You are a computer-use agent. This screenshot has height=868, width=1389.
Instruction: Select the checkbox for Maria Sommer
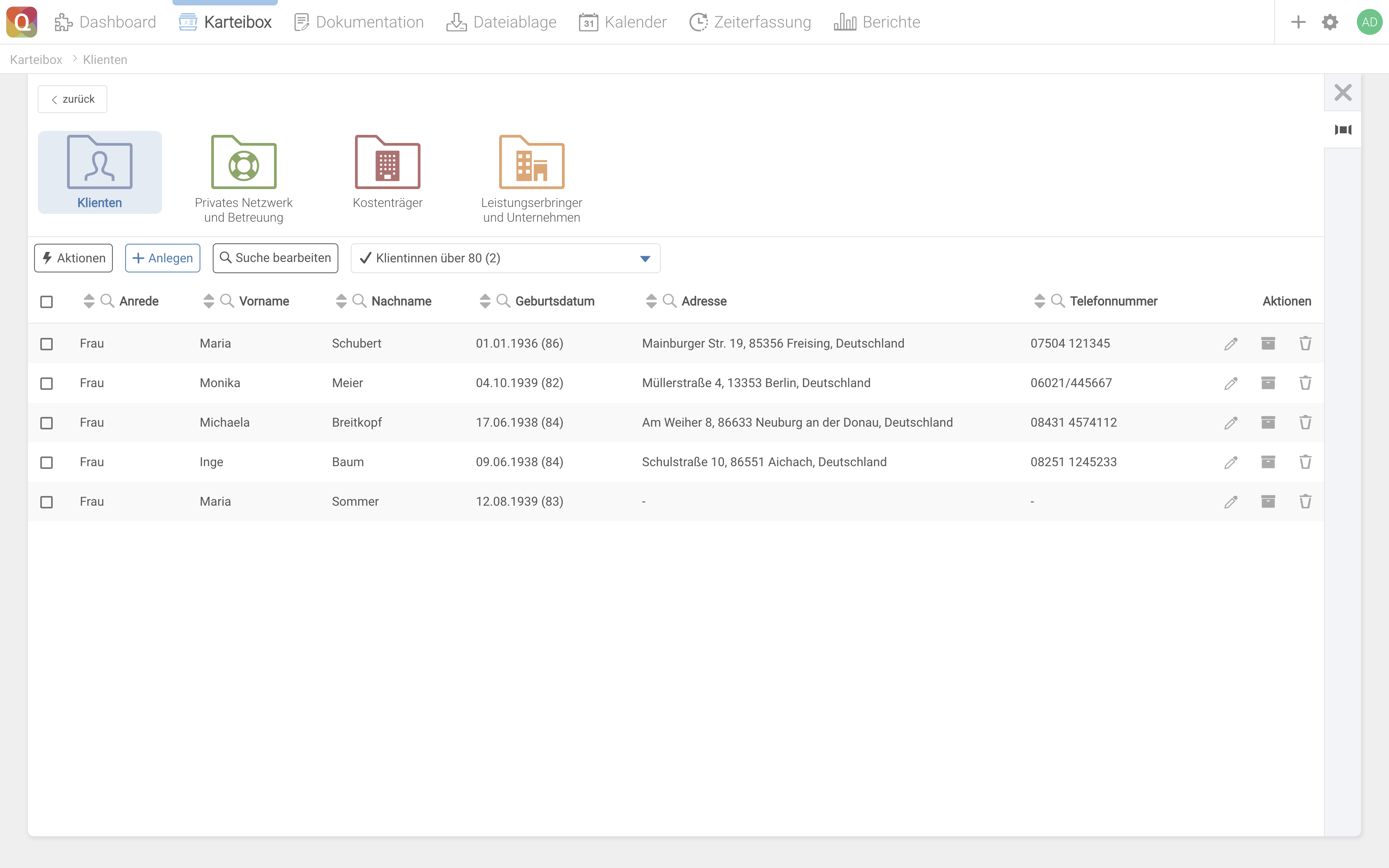click(x=47, y=502)
